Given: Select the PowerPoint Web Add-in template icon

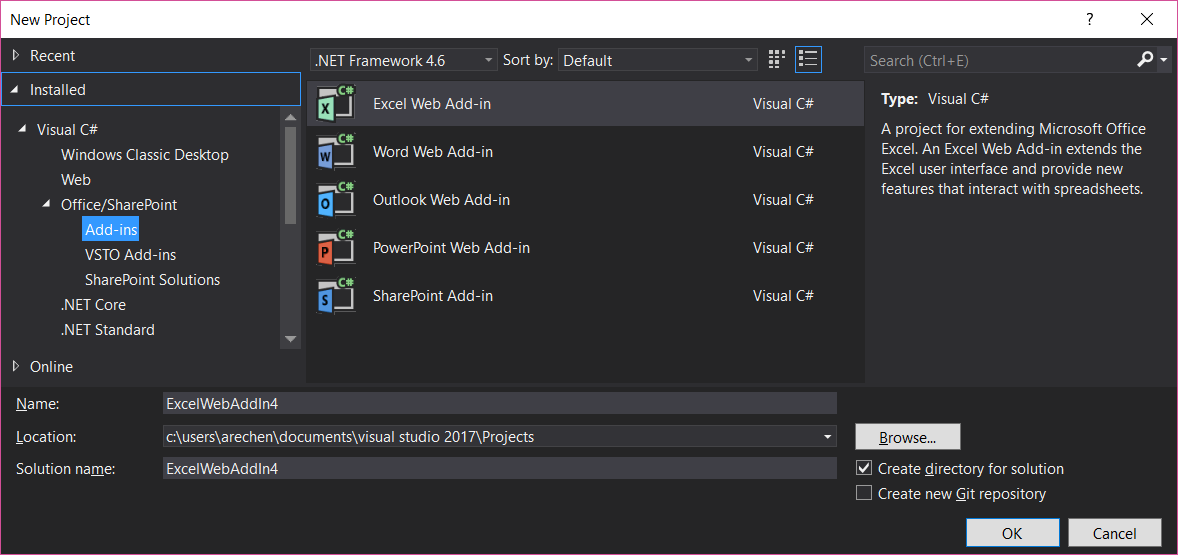Looking at the screenshot, I should tap(336, 248).
